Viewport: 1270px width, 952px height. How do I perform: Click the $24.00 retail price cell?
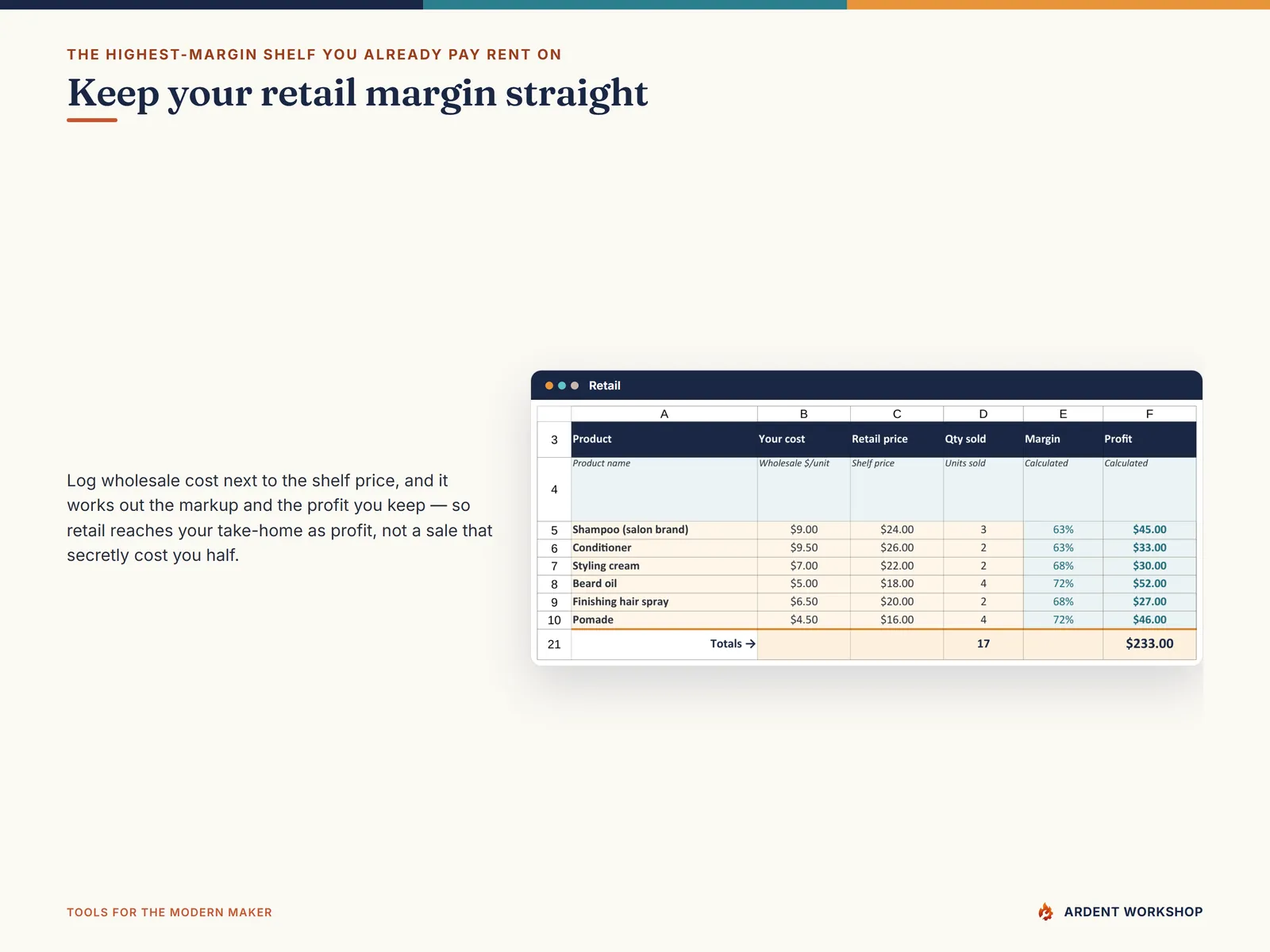point(897,530)
